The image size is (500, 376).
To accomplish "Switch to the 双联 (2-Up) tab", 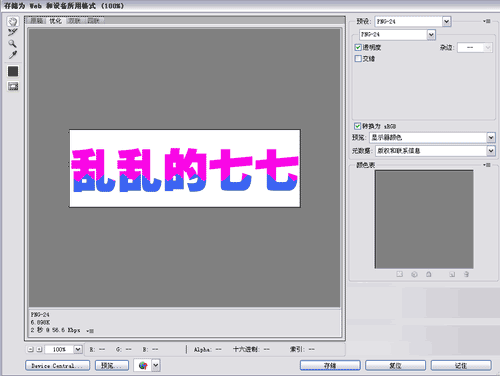I will (74, 21).
